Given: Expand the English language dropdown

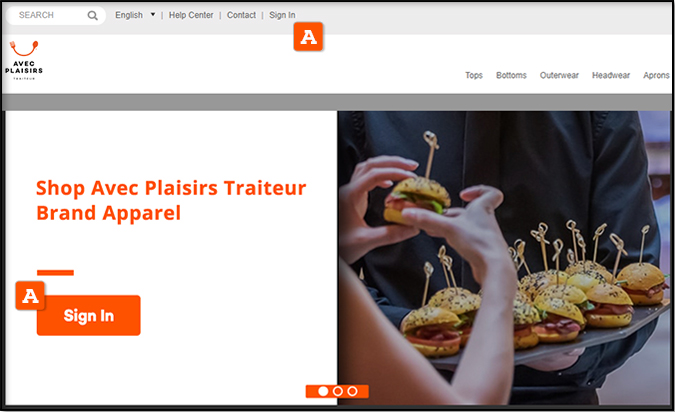Looking at the screenshot, I should click(x=135, y=15).
